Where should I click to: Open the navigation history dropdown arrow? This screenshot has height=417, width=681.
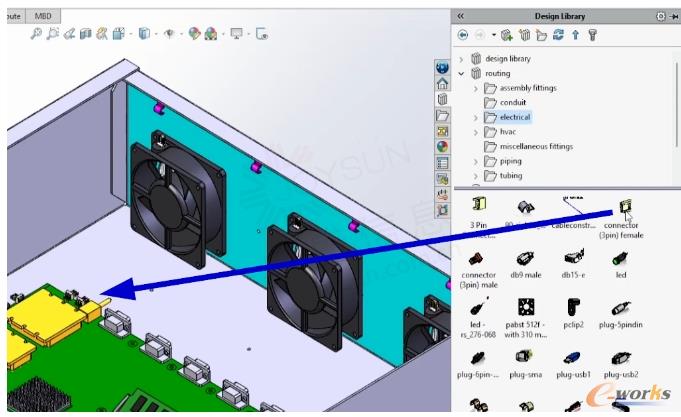tap(494, 35)
